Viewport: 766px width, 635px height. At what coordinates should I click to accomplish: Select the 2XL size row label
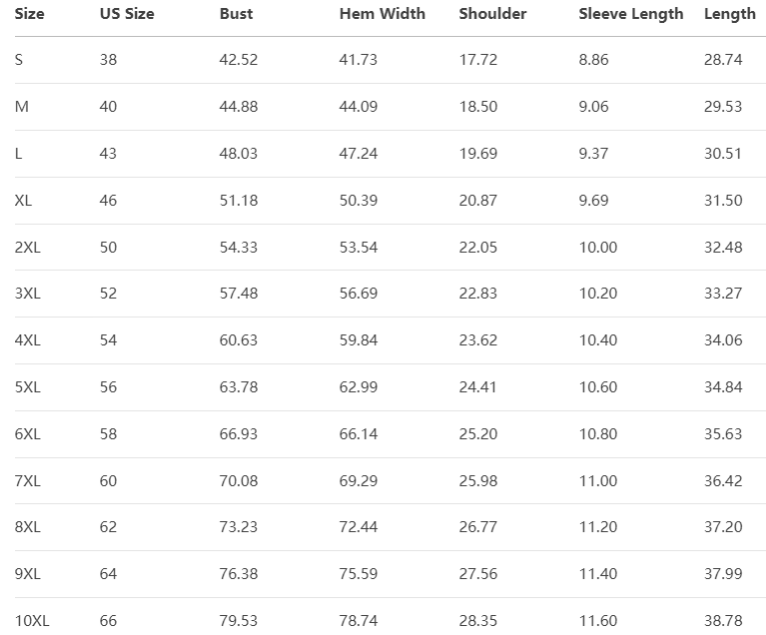[27, 247]
